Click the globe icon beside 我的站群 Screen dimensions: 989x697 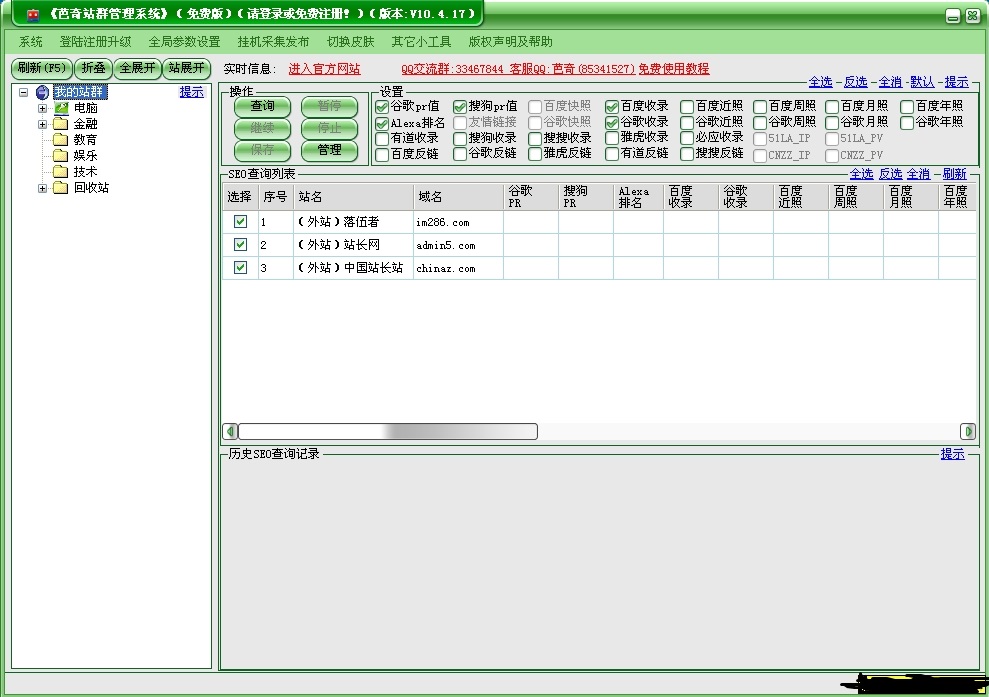[42, 92]
